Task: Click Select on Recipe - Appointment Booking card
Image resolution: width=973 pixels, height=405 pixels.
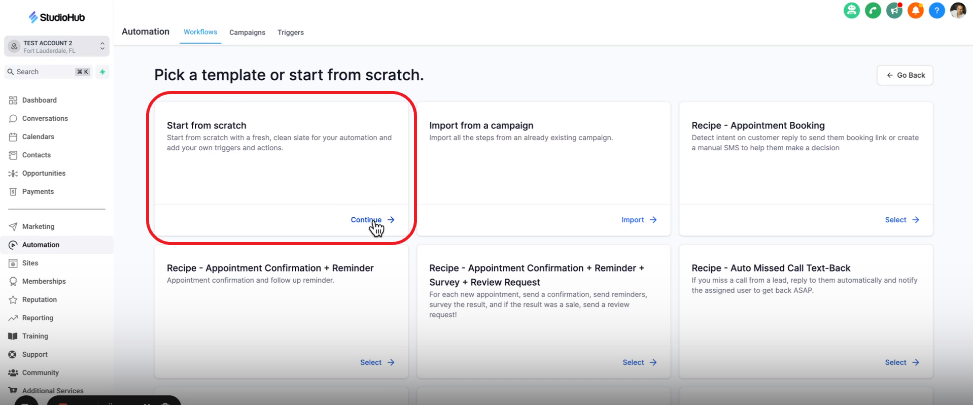Action: coord(902,220)
